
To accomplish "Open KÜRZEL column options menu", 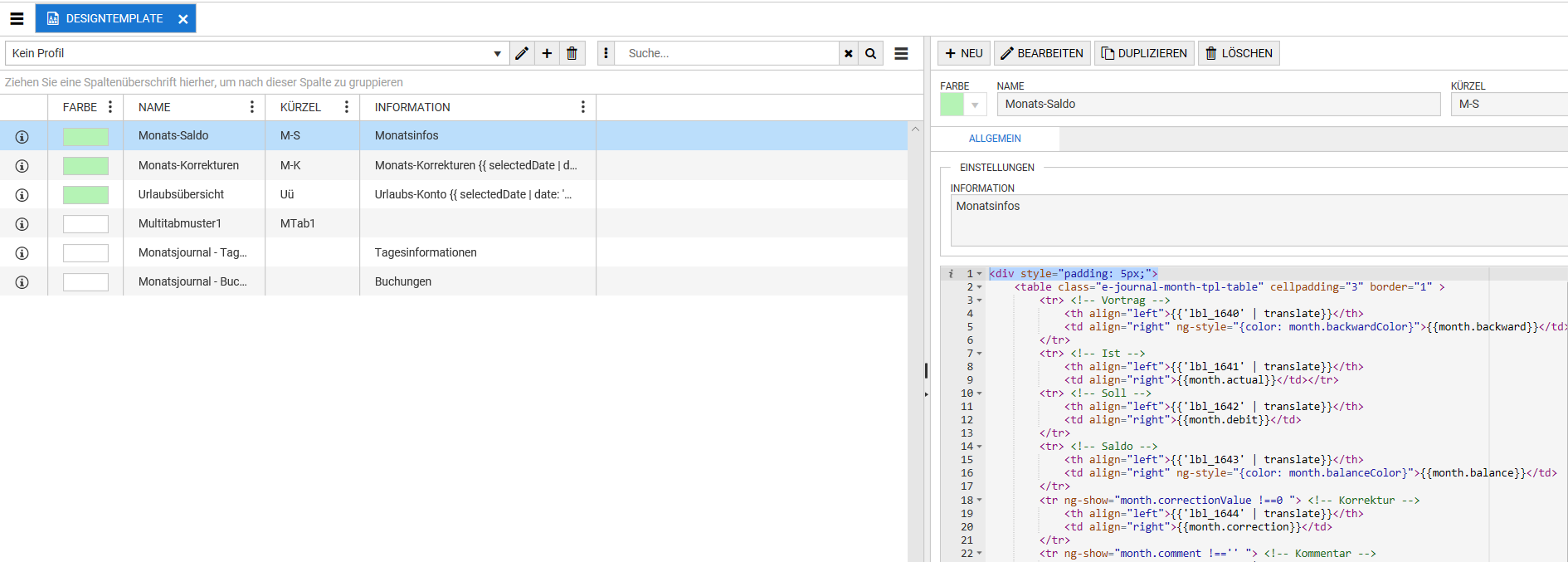I will pyautogui.click(x=347, y=107).
